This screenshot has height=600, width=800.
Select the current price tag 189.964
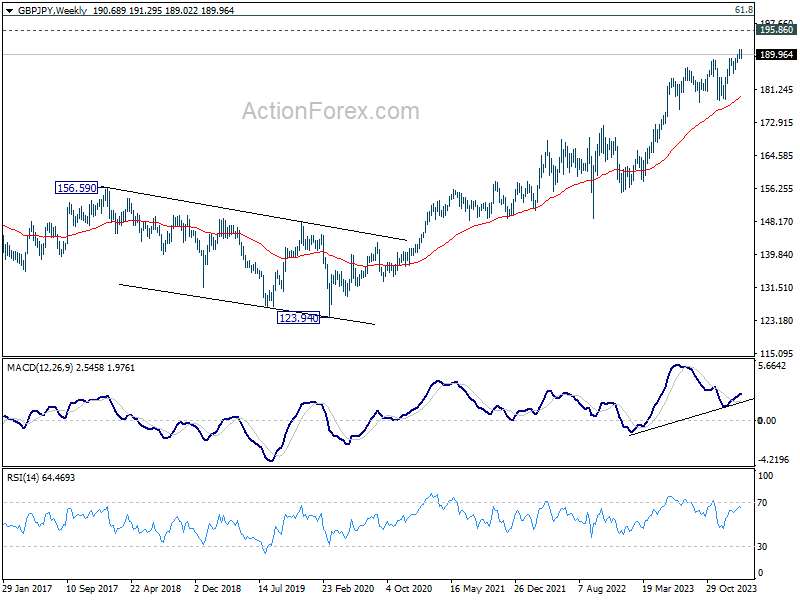776,55
